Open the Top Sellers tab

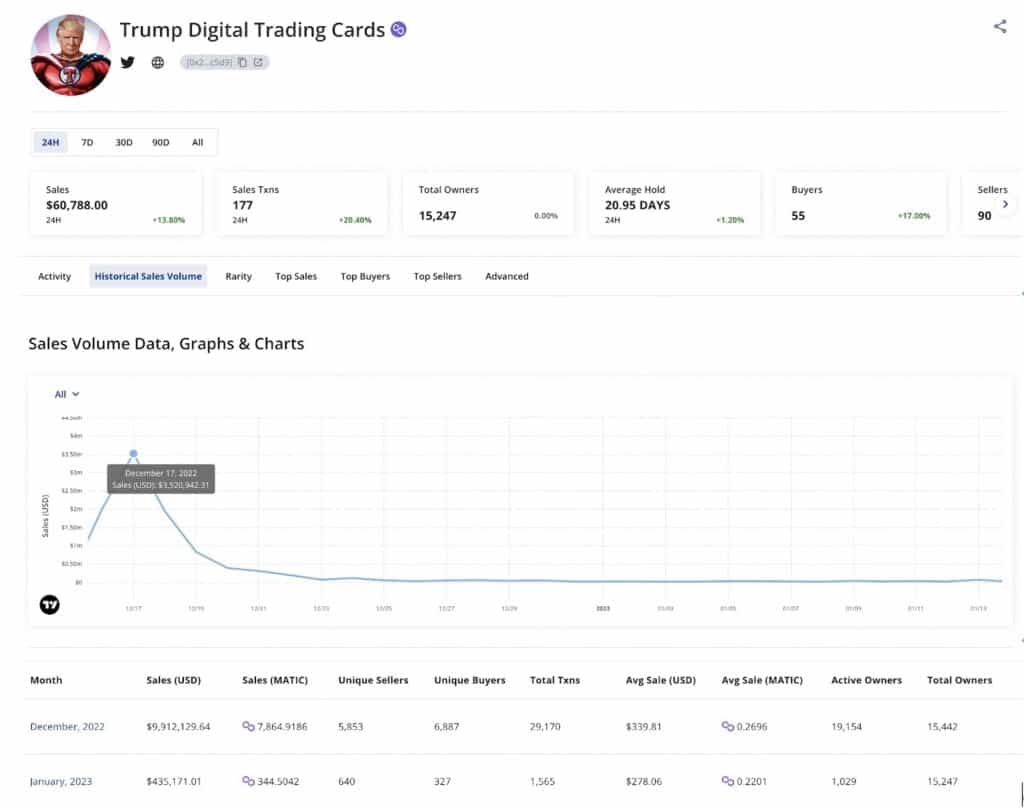(438, 276)
